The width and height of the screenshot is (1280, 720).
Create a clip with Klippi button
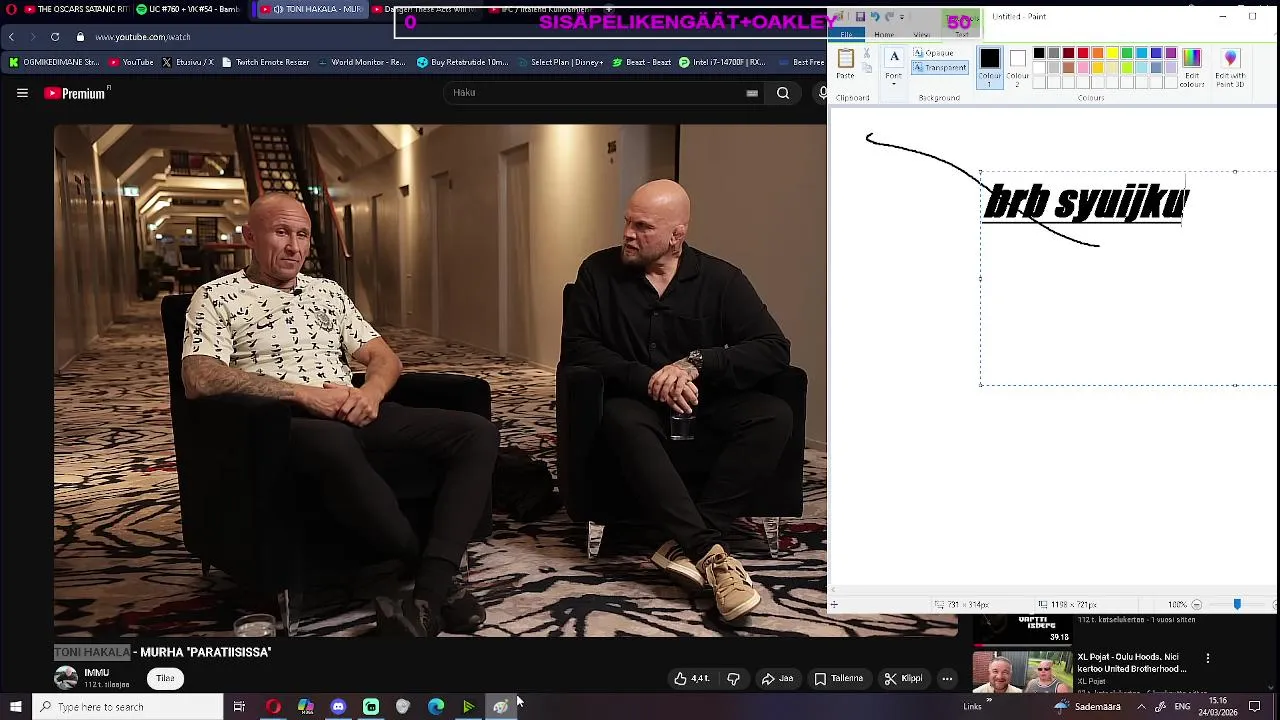[x=903, y=678]
